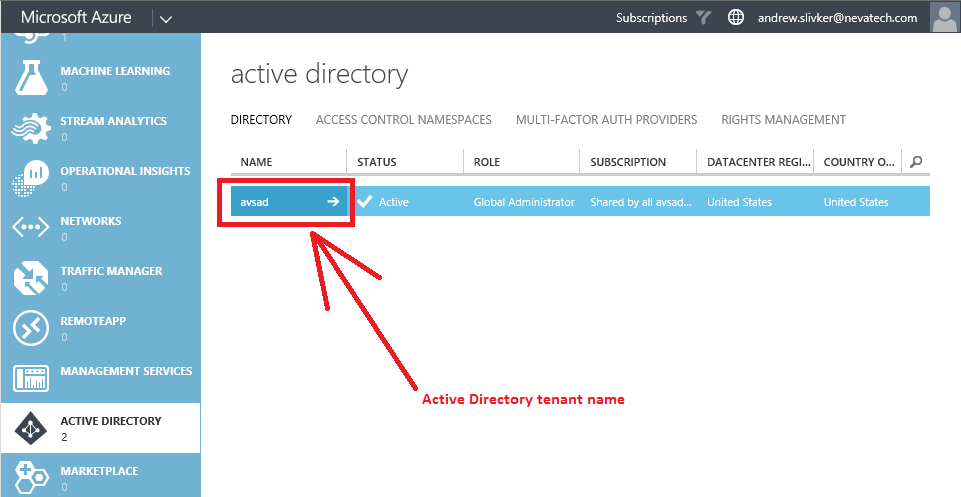Click the andrew.slivker@nevatech.com account name
Viewport: 961px width, 497px height.
[837, 18]
